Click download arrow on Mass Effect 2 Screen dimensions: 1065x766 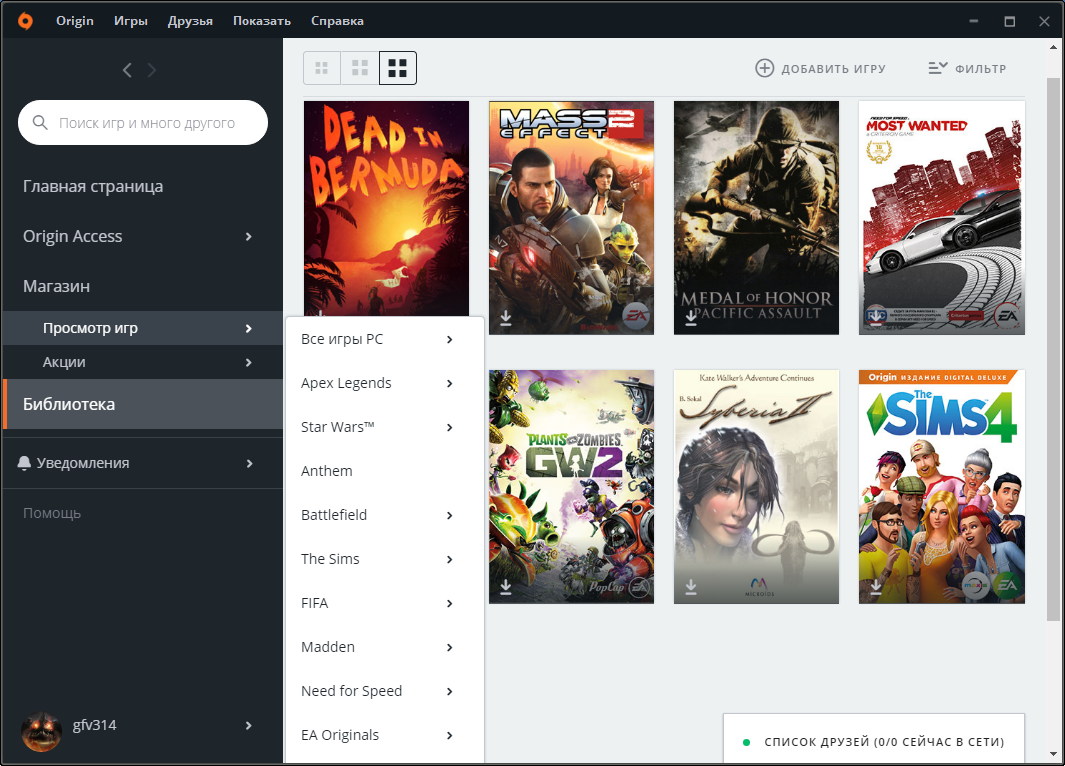click(x=506, y=318)
